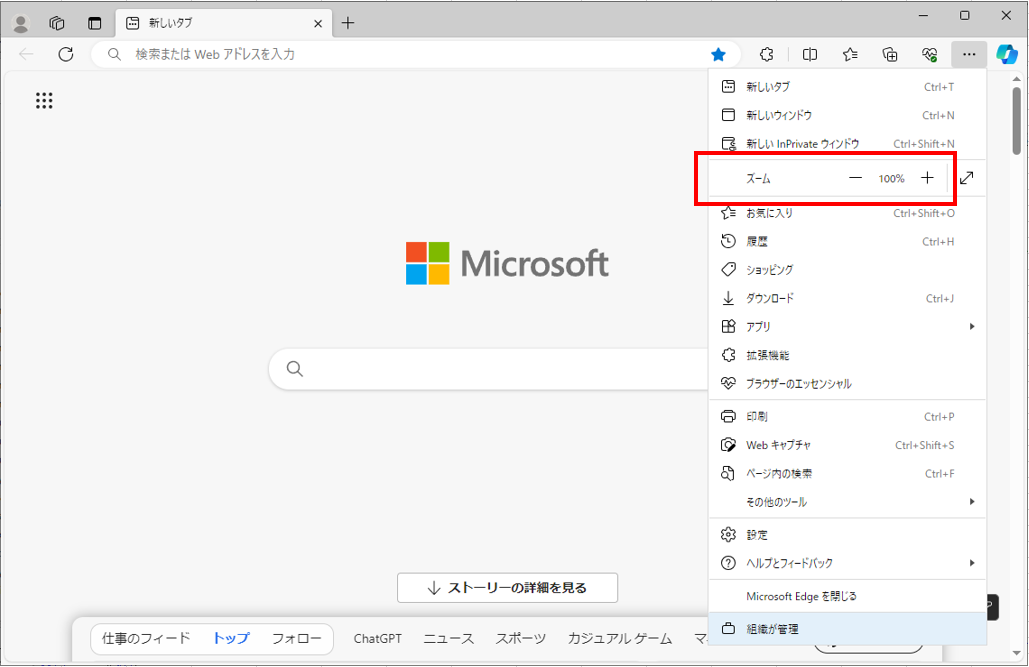Open 新しい InPrivate ウィンドウ menu item
Viewport: 1029px width, 667px height.
[x=847, y=143]
